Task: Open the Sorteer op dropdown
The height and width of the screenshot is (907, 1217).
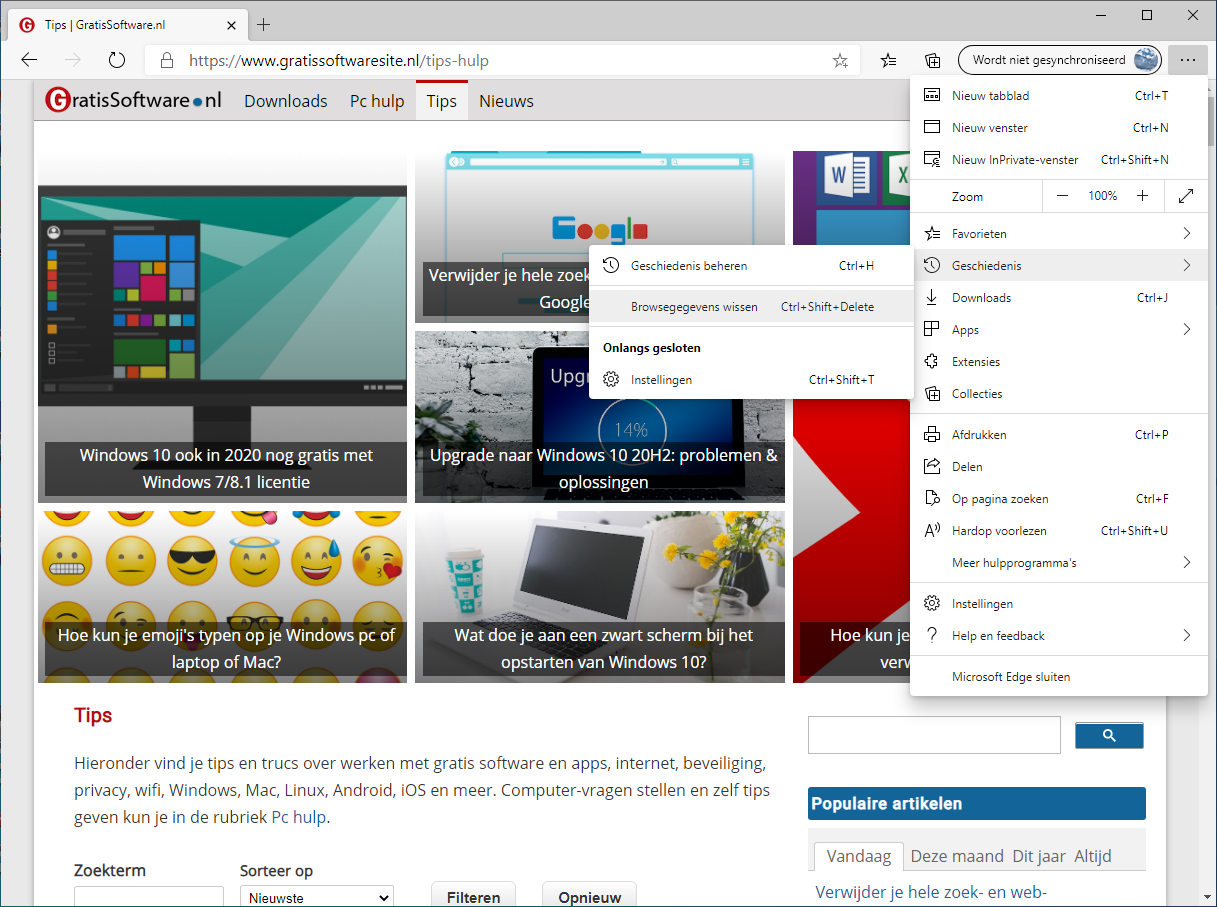Action: [x=317, y=897]
